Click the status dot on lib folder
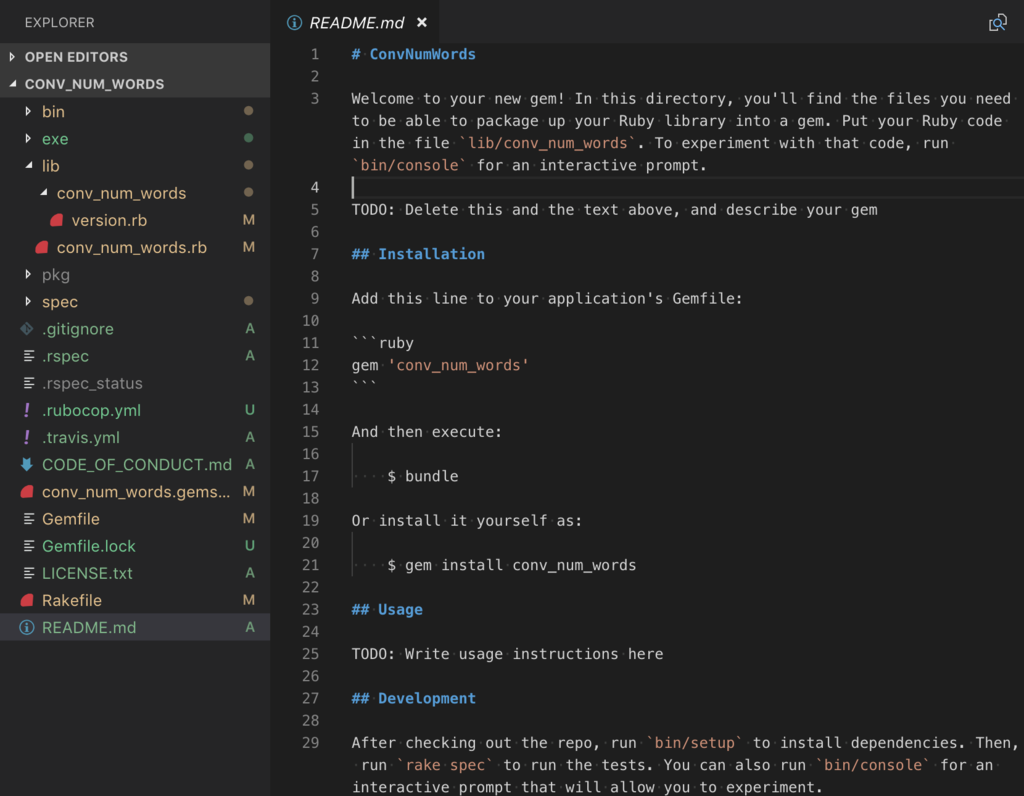 coord(248,165)
